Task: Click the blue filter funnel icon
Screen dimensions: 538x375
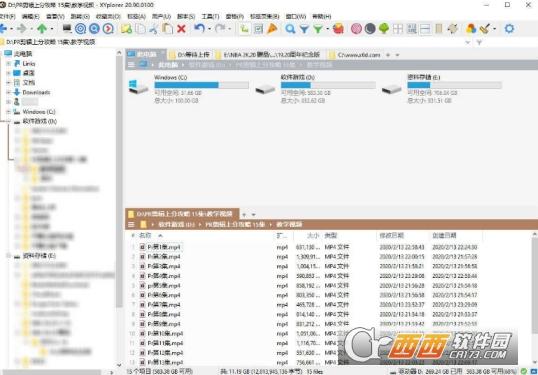Action: tap(304, 29)
